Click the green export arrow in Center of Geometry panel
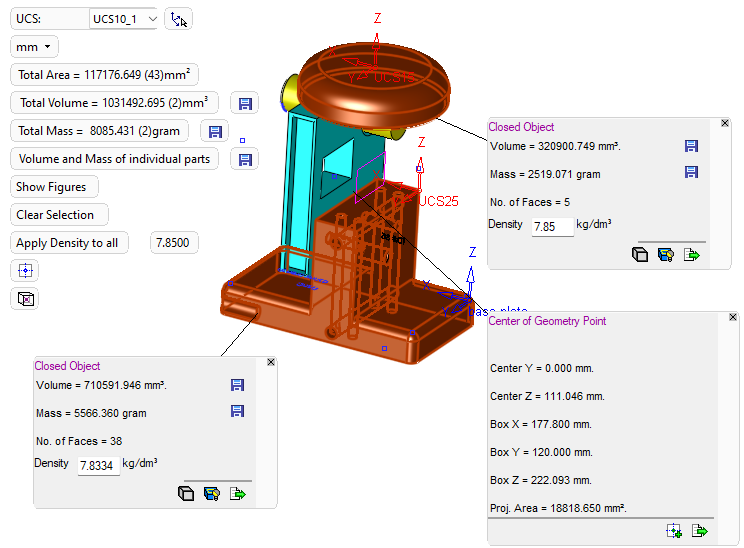The image size is (744, 548). tap(700, 531)
